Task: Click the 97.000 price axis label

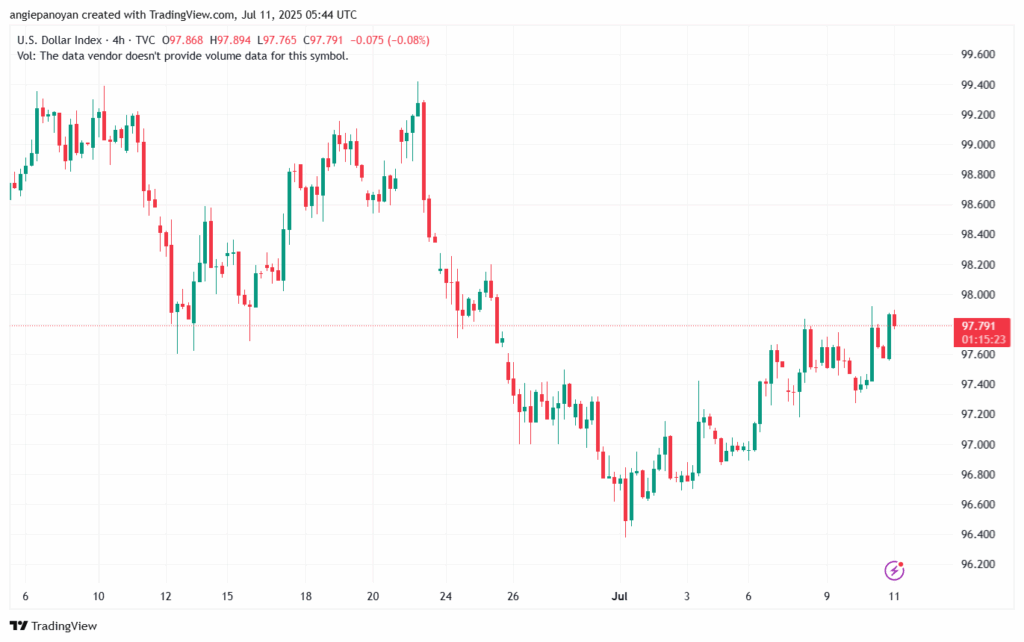Action: pos(978,445)
